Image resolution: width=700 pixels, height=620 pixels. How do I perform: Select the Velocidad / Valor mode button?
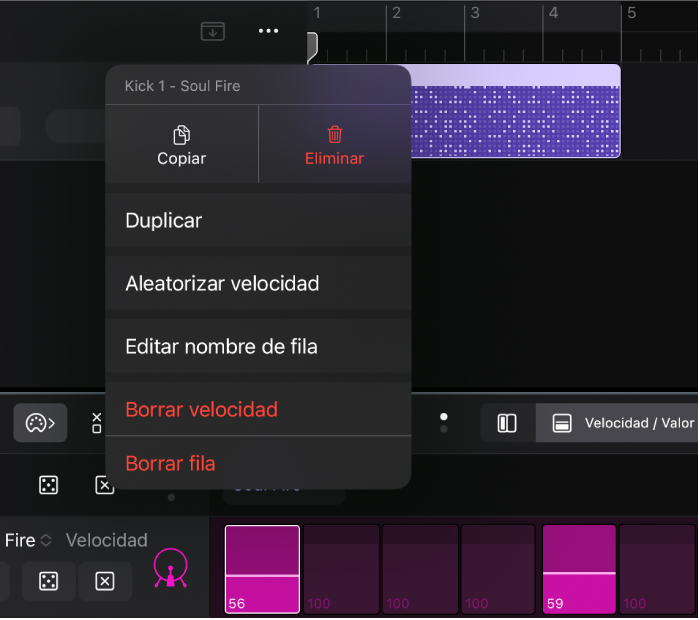coord(618,424)
